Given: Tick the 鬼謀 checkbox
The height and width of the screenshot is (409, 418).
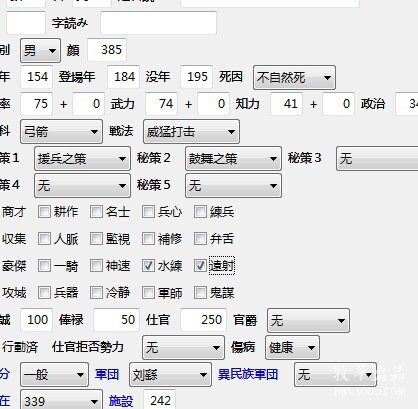Looking at the screenshot, I should coord(200,293).
